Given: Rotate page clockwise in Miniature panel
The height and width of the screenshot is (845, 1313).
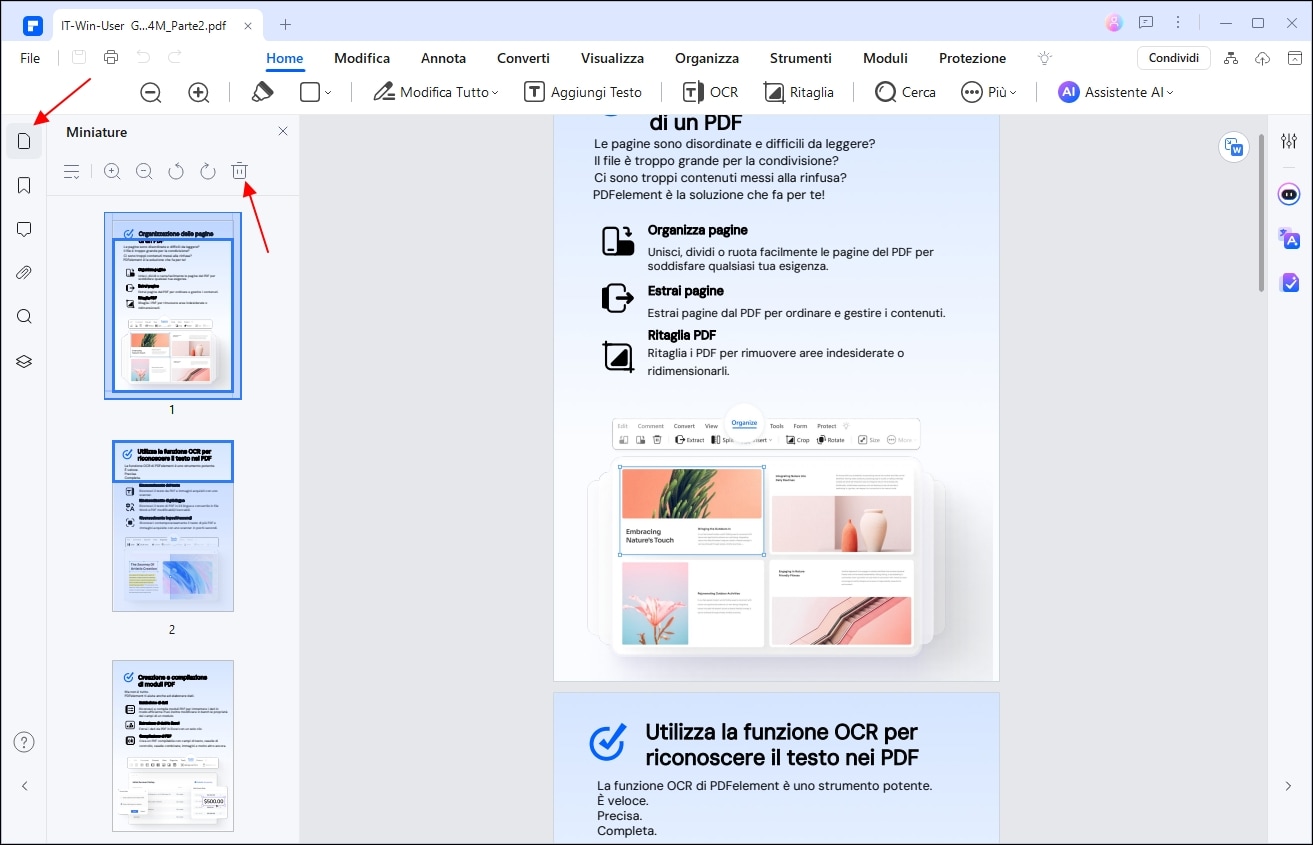Looking at the screenshot, I should [x=208, y=171].
